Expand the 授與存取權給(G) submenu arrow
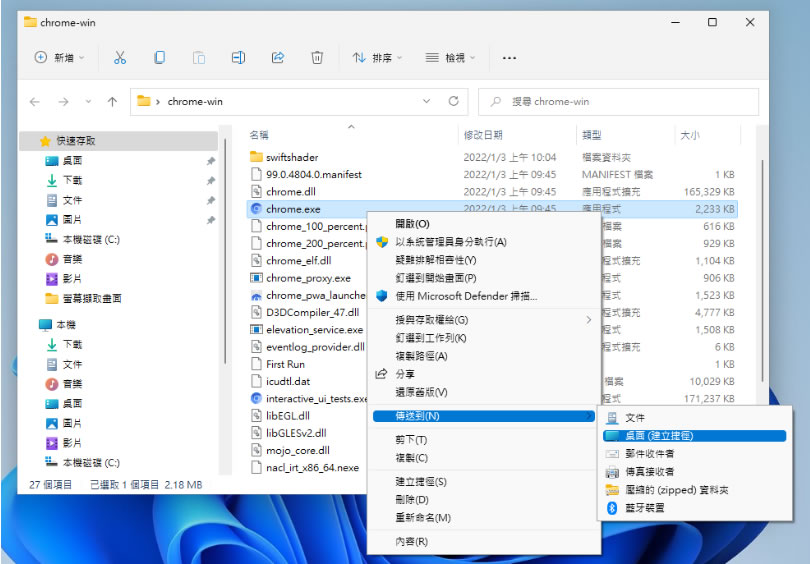Screen dimensions: 810x564 coord(588,320)
